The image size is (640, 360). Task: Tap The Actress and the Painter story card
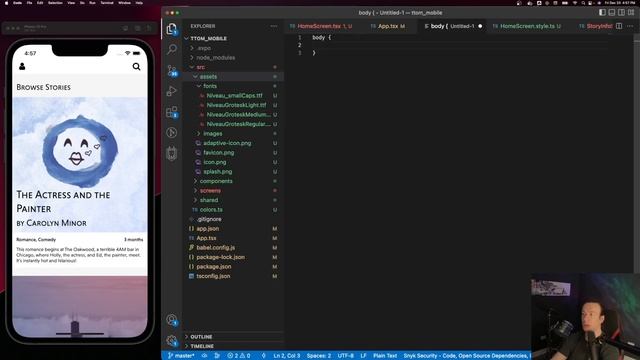80,182
